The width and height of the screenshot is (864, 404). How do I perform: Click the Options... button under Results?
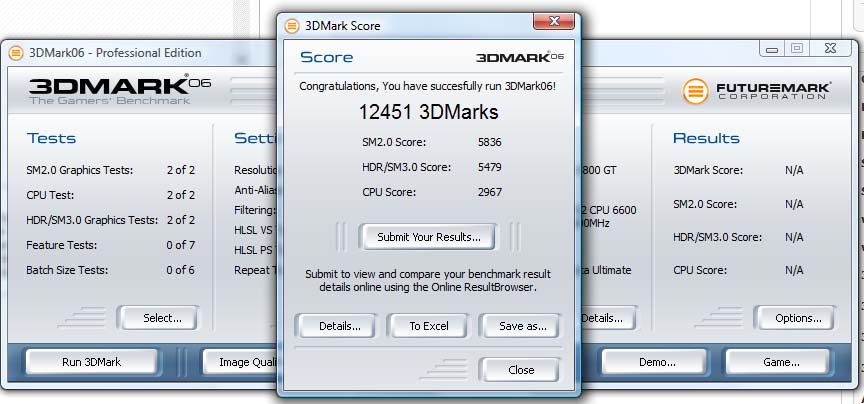797,318
